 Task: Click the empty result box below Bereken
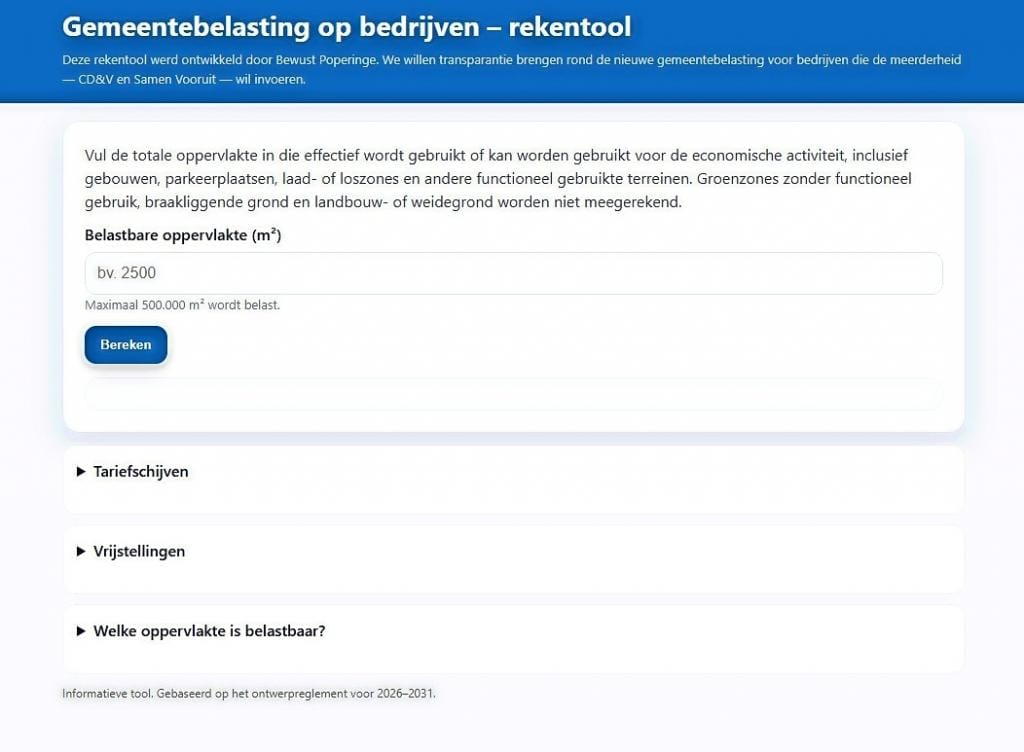click(514, 394)
